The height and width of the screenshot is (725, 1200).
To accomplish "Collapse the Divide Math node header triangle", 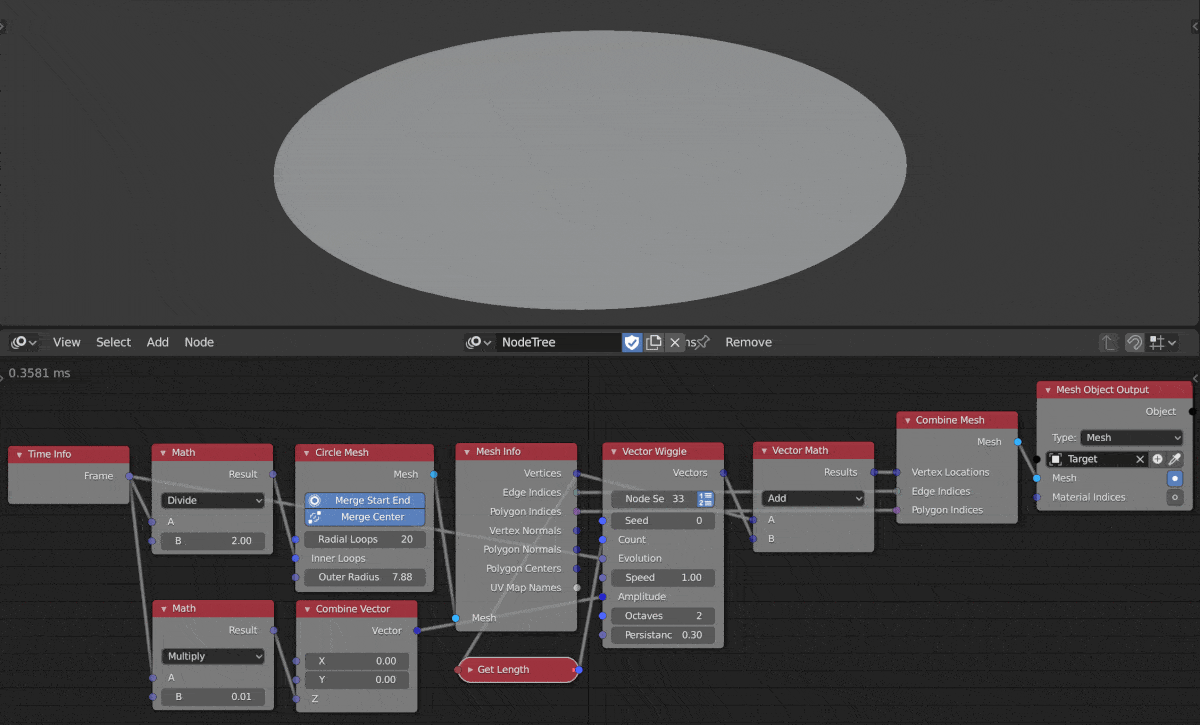I will (x=163, y=452).
